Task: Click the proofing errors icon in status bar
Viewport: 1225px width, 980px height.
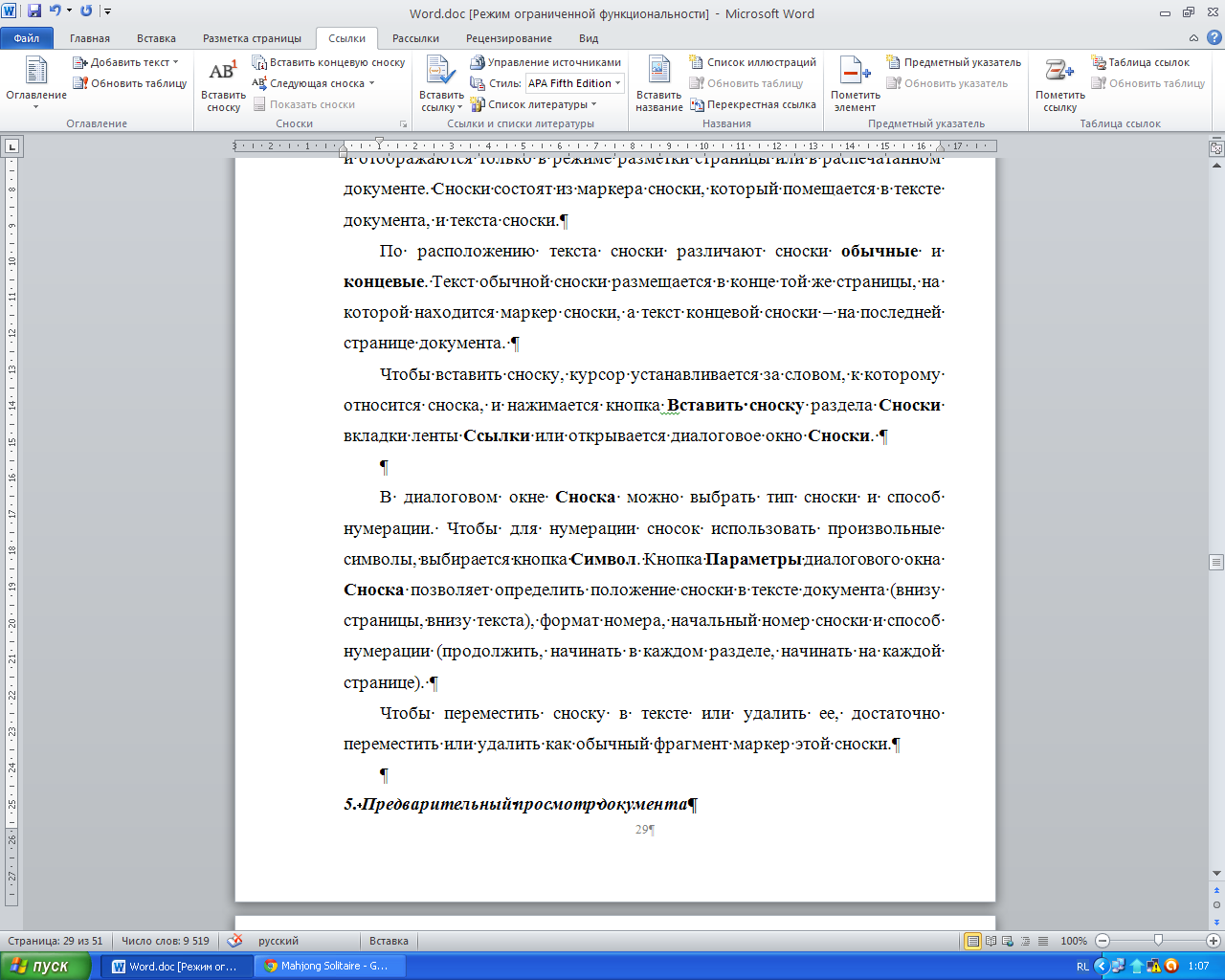Action: coord(234,941)
